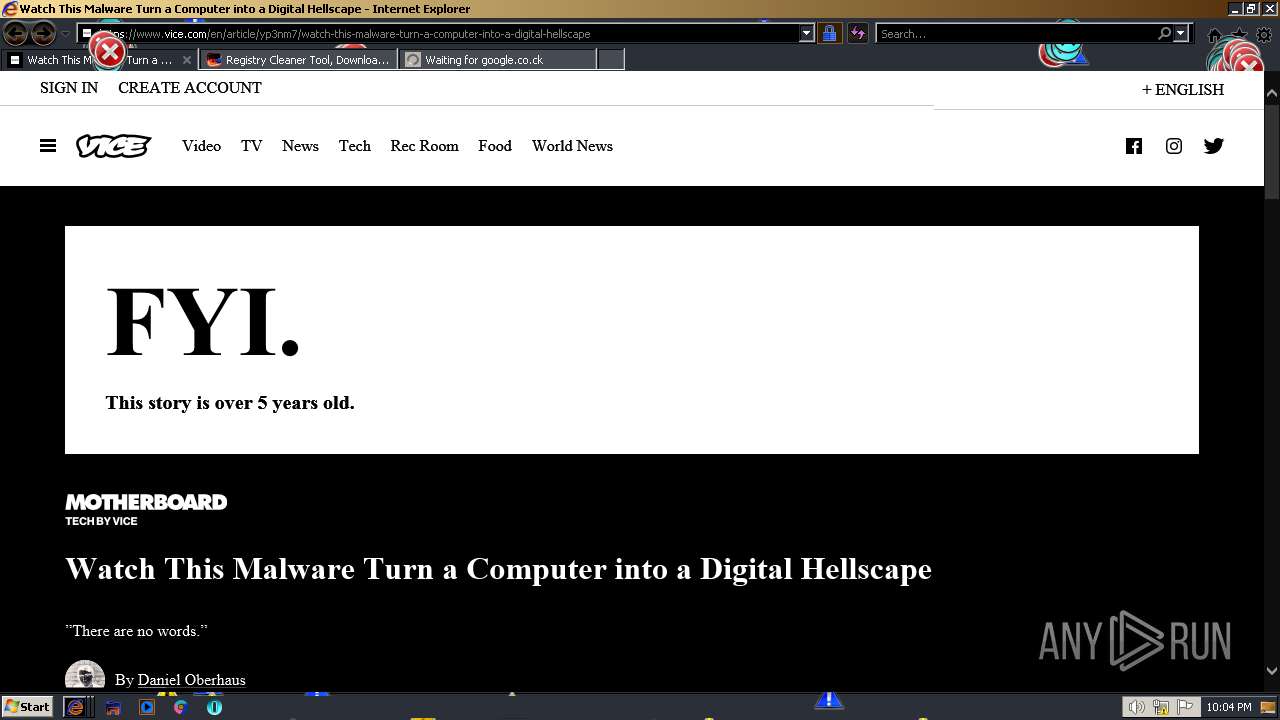1280x720 pixels.
Task: Open VICE's Instagram icon
Action: [1174, 146]
